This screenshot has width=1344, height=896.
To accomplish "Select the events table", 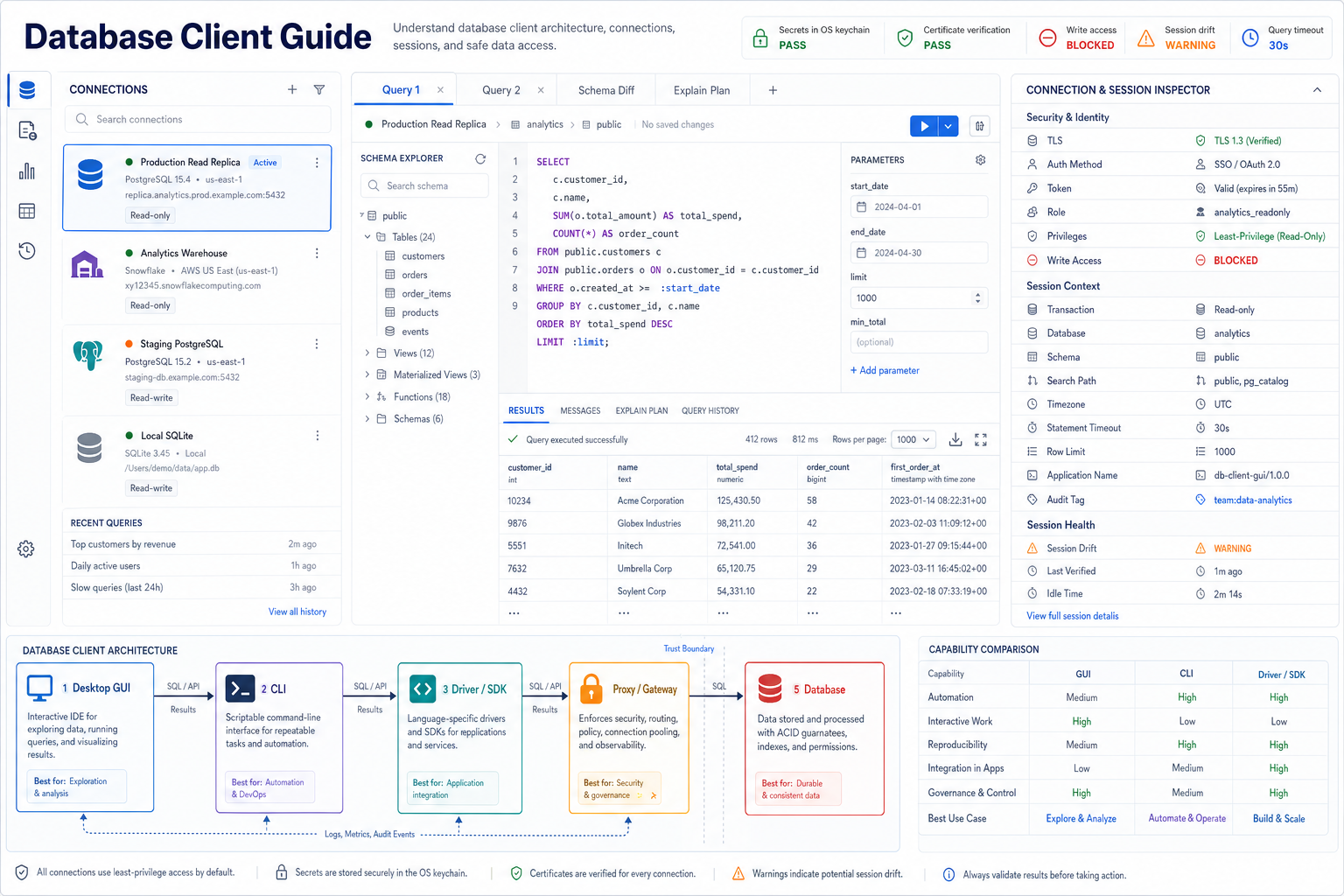I will coord(415,332).
